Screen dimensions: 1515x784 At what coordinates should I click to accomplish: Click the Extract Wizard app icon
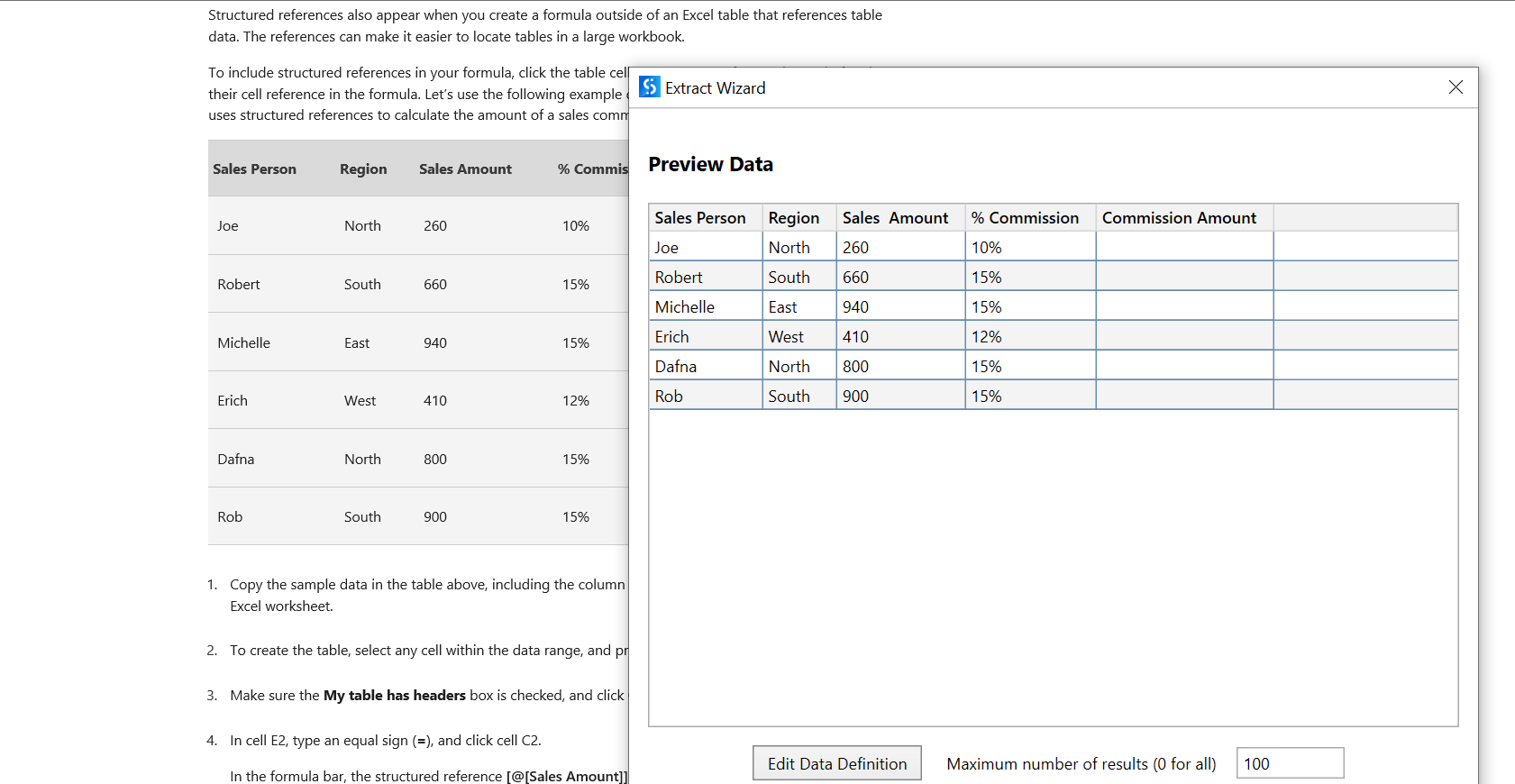(649, 87)
